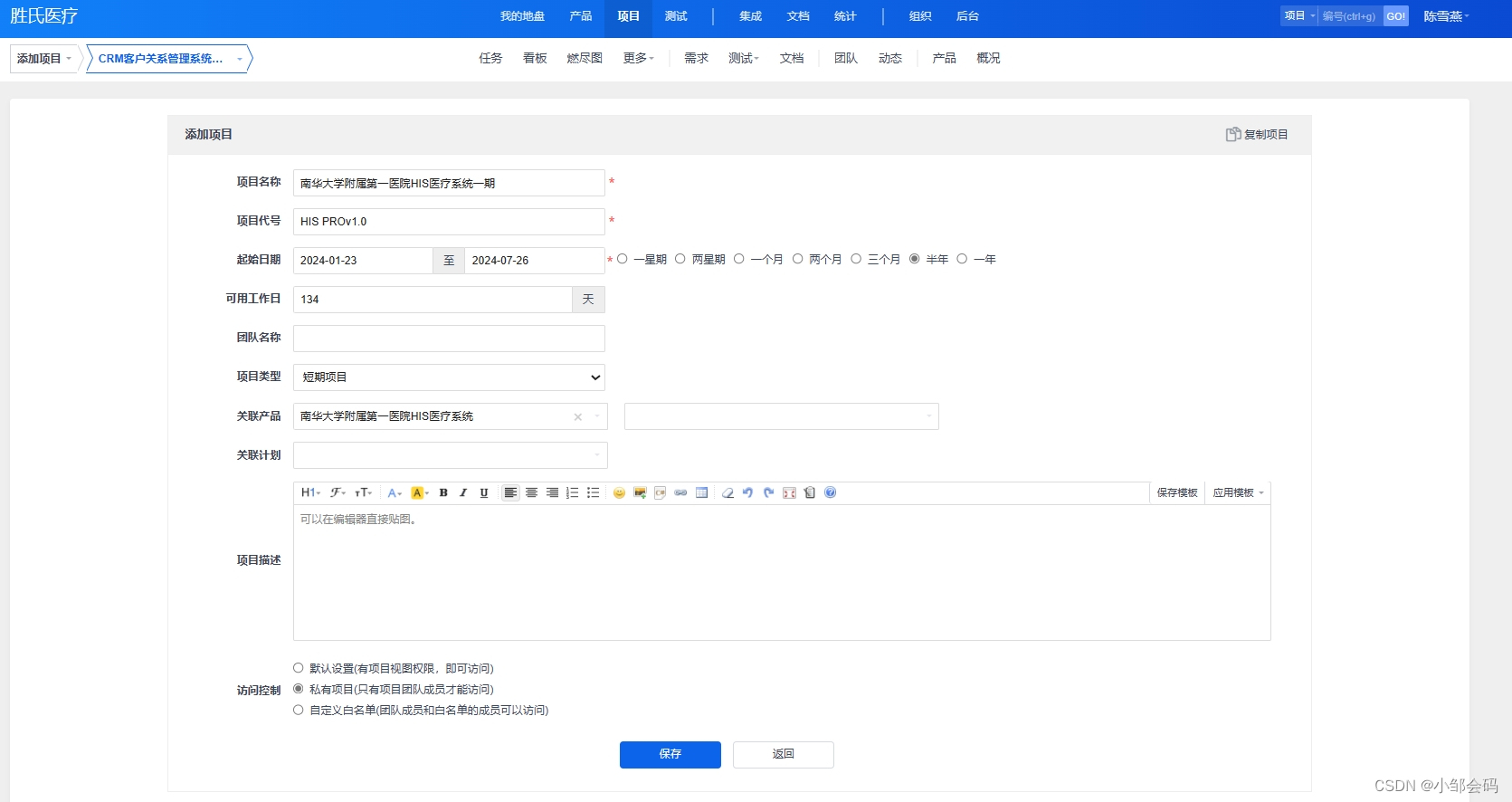Undo last edit in editor
The width and height of the screenshot is (1512, 802).
(x=747, y=492)
